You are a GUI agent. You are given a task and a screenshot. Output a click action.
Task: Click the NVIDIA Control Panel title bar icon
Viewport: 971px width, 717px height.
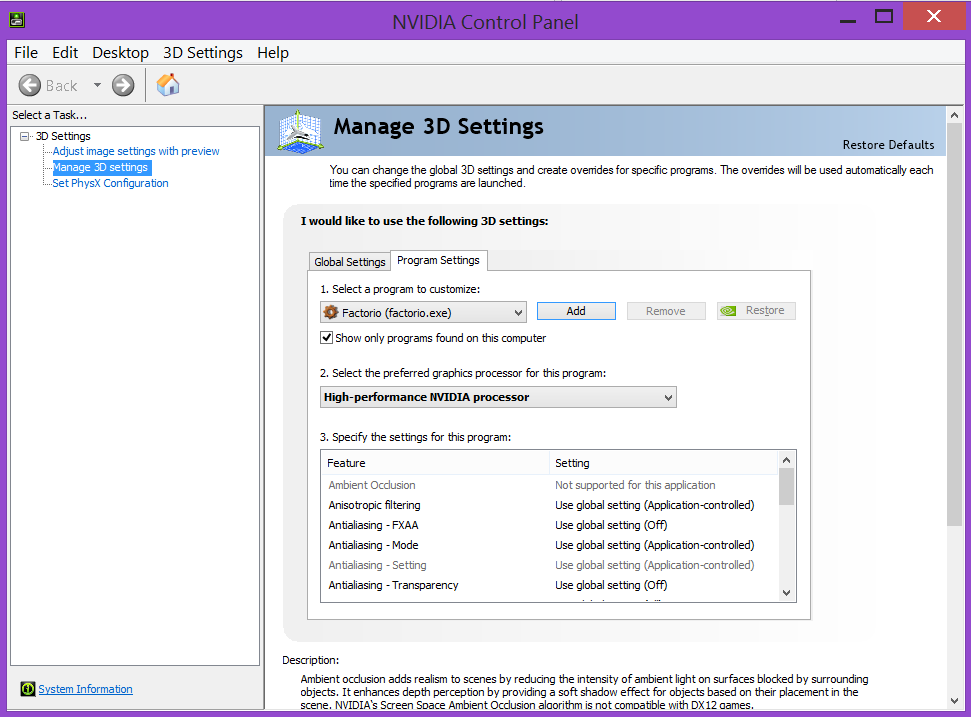pos(17,20)
